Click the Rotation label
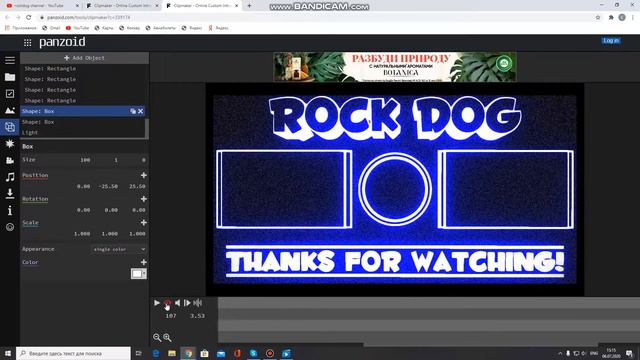Viewport: 640px width, 360px height. (35, 199)
